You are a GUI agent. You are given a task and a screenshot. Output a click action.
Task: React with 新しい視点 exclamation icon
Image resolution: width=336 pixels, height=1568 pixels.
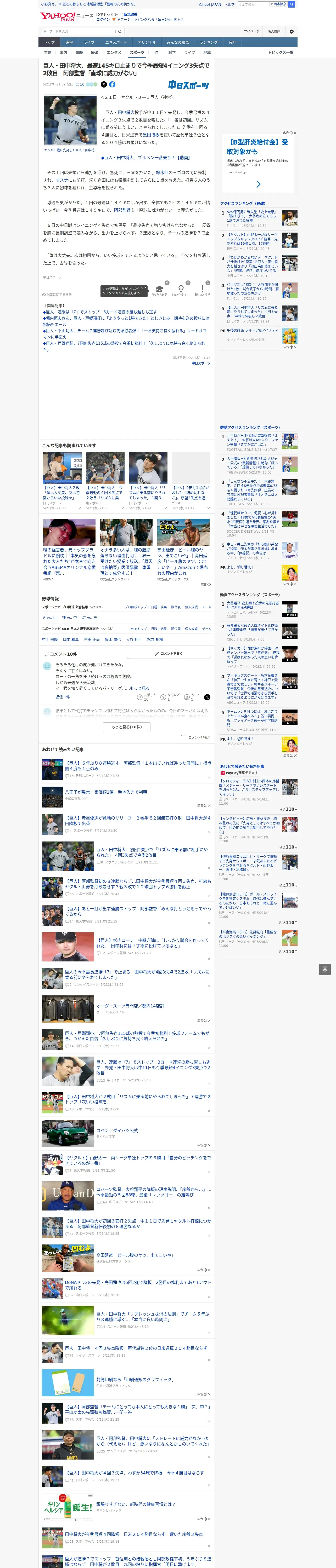click(203, 289)
